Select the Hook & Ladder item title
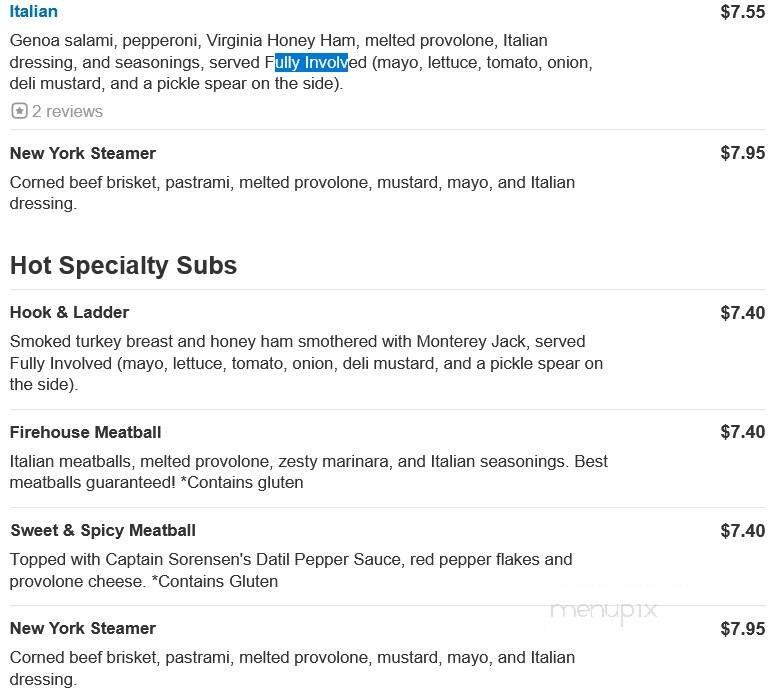This screenshot has height=693, width=783. [69, 312]
